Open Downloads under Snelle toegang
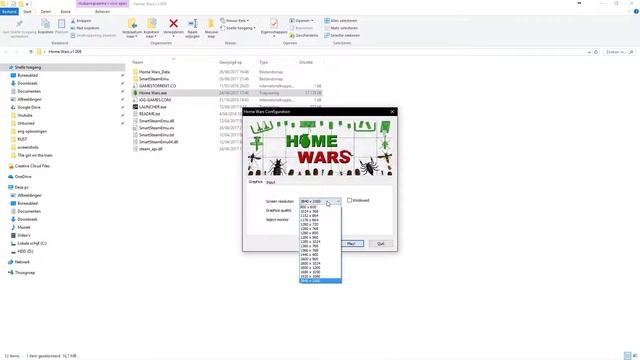The width and height of the screenshot is (640, 360). coord(27,83)
